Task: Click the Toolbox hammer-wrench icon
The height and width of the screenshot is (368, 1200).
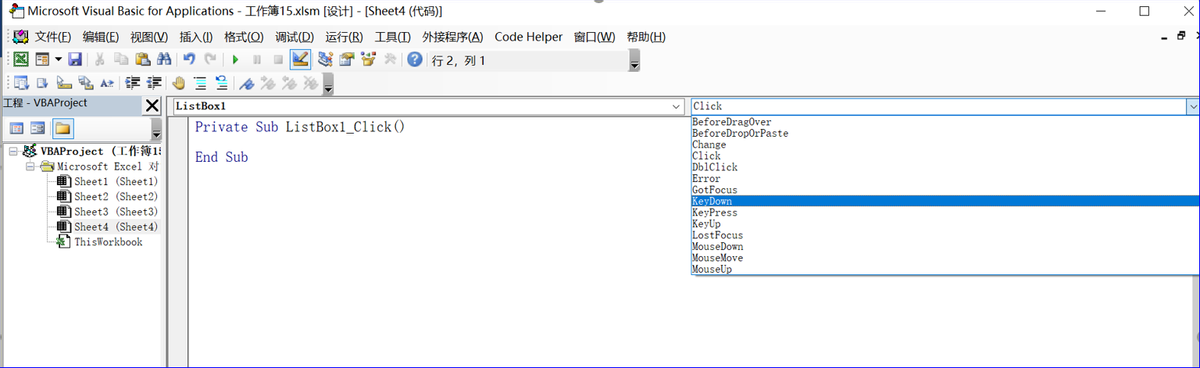Action: tap(390, 60)
